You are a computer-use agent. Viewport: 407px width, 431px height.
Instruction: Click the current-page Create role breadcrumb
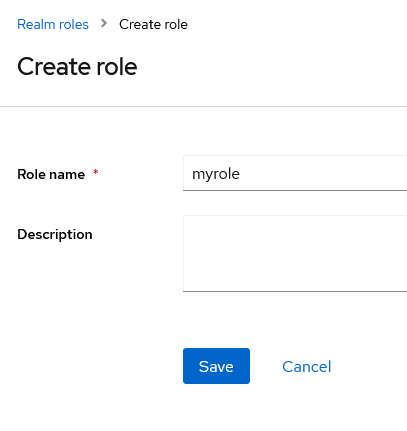[x=153, y=24]
